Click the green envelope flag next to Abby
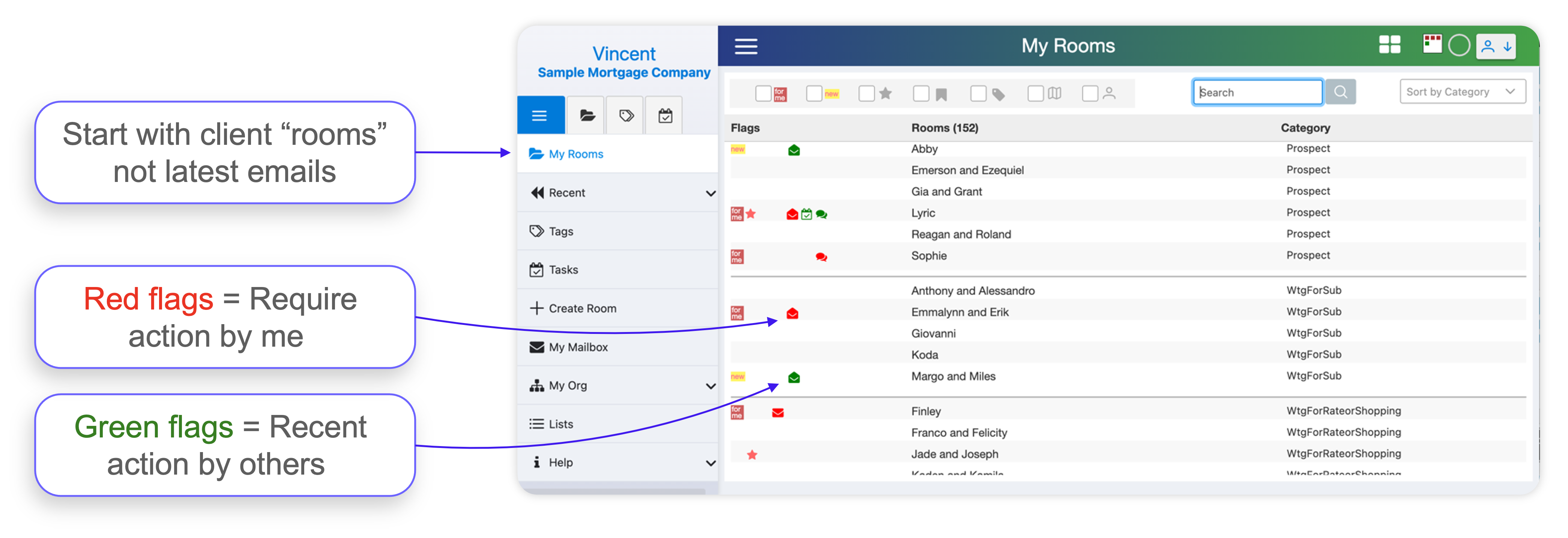 [x=794, y=150]
